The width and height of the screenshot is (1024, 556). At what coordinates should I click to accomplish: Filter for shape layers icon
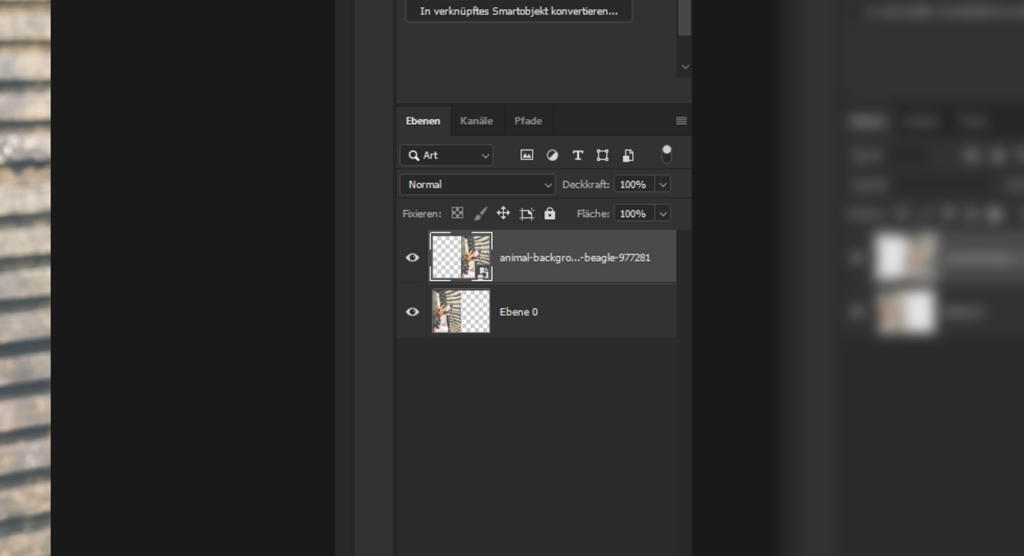pos(602,155)
